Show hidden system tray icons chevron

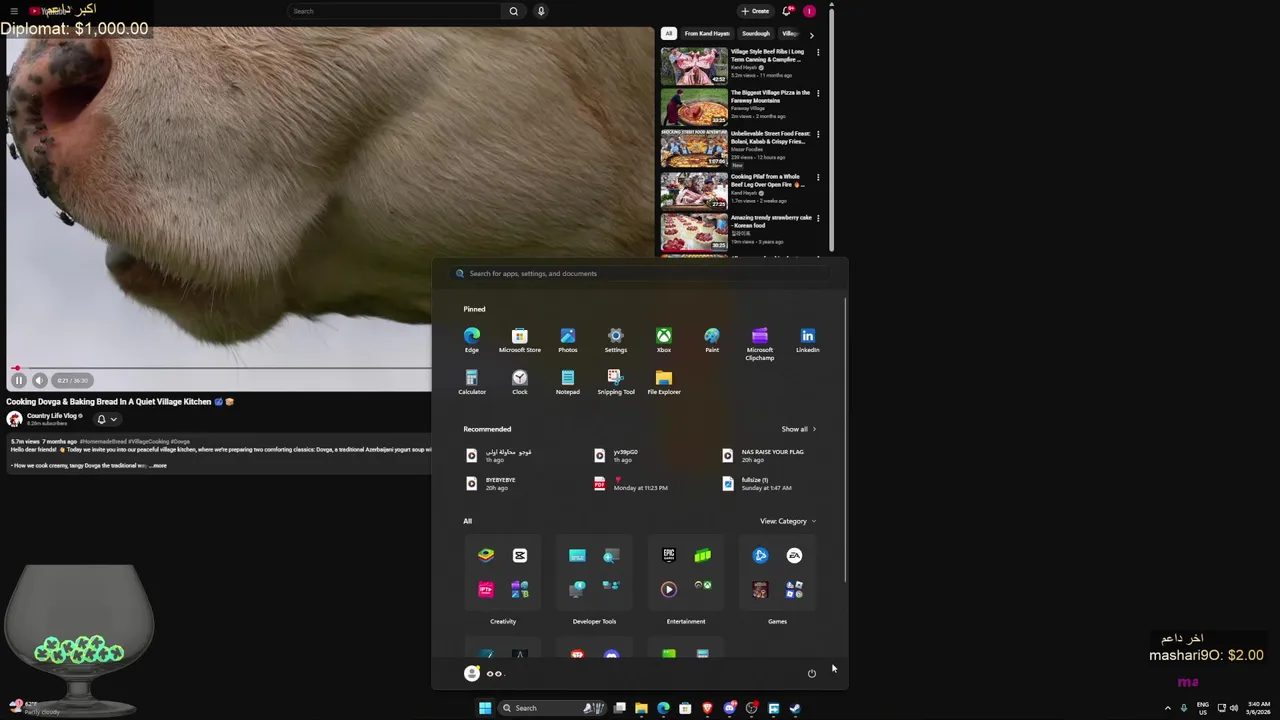[x=1167, y=708]
